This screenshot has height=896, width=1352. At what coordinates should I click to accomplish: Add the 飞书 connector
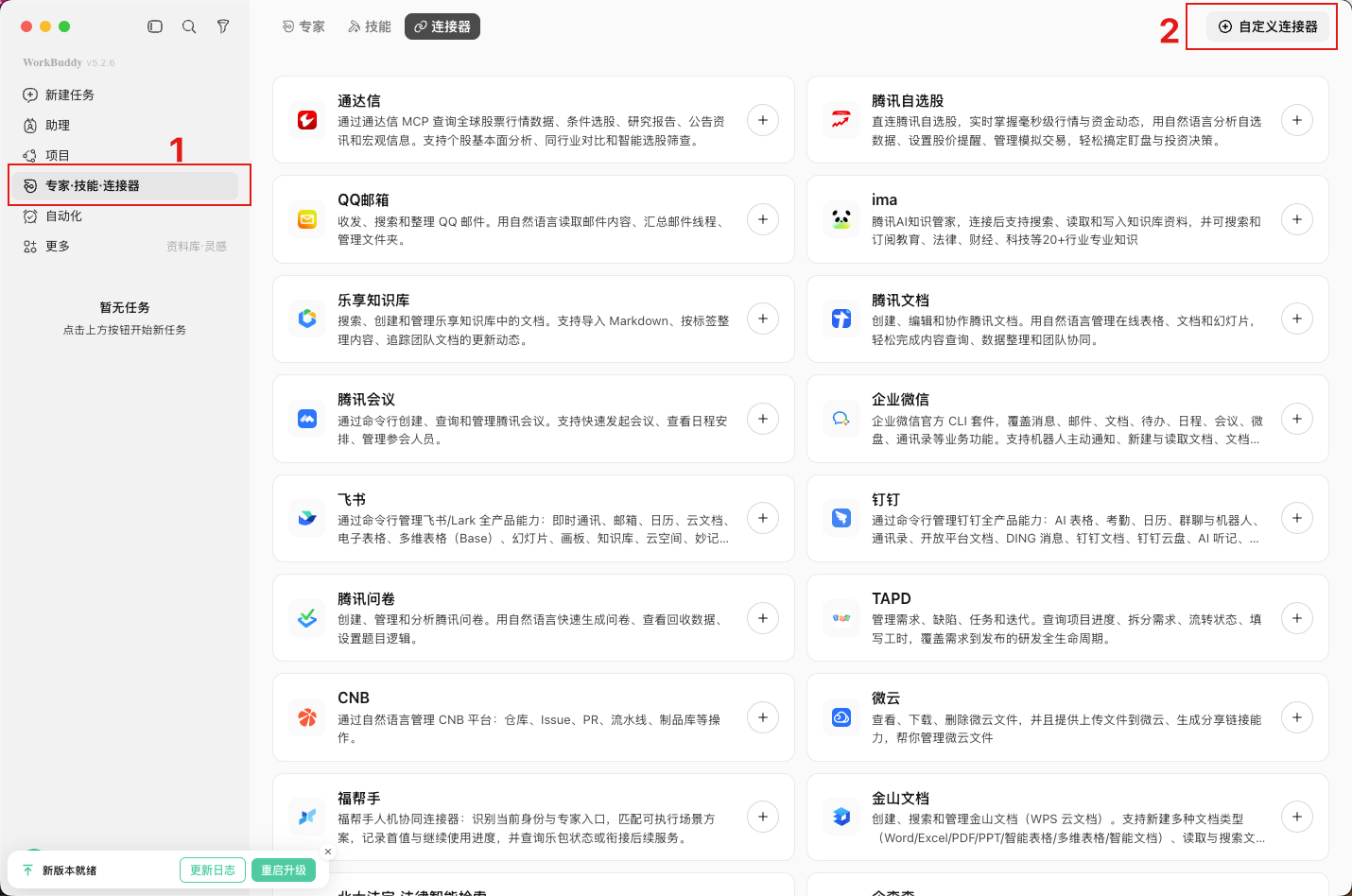pos(763,518)
